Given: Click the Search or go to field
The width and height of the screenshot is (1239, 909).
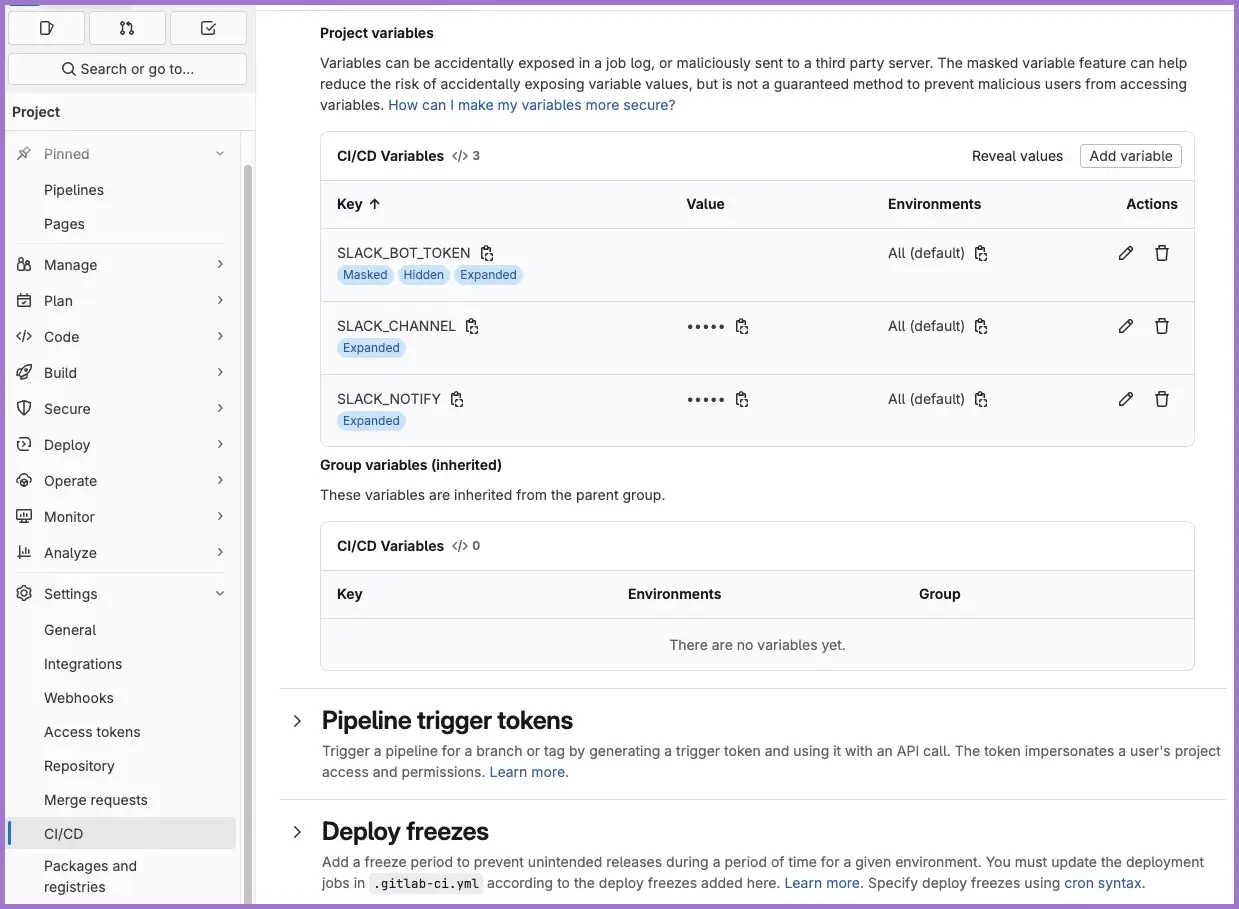Looking at the screenshot, I should 127,69.
